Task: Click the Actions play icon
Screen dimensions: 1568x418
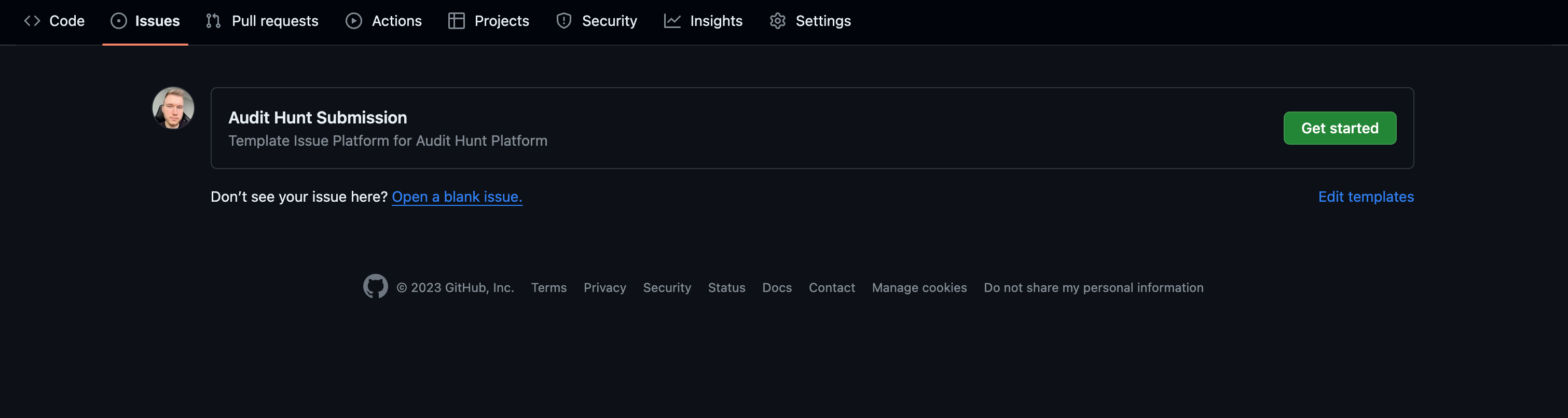Action: click(354, 21)
